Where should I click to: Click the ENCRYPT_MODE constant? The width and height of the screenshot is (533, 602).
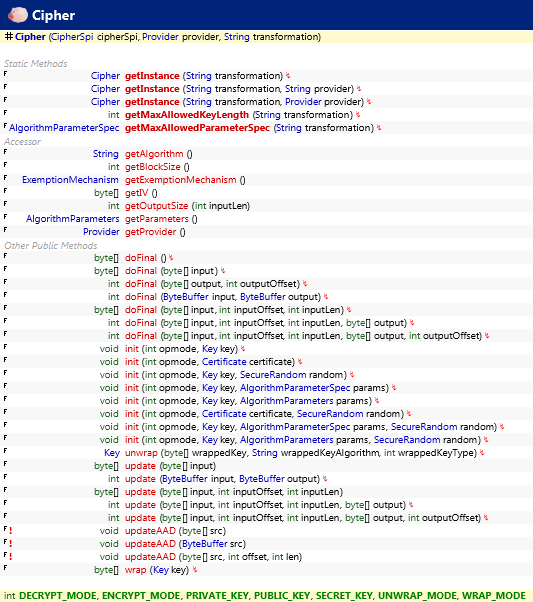click(x=141, y=596)
